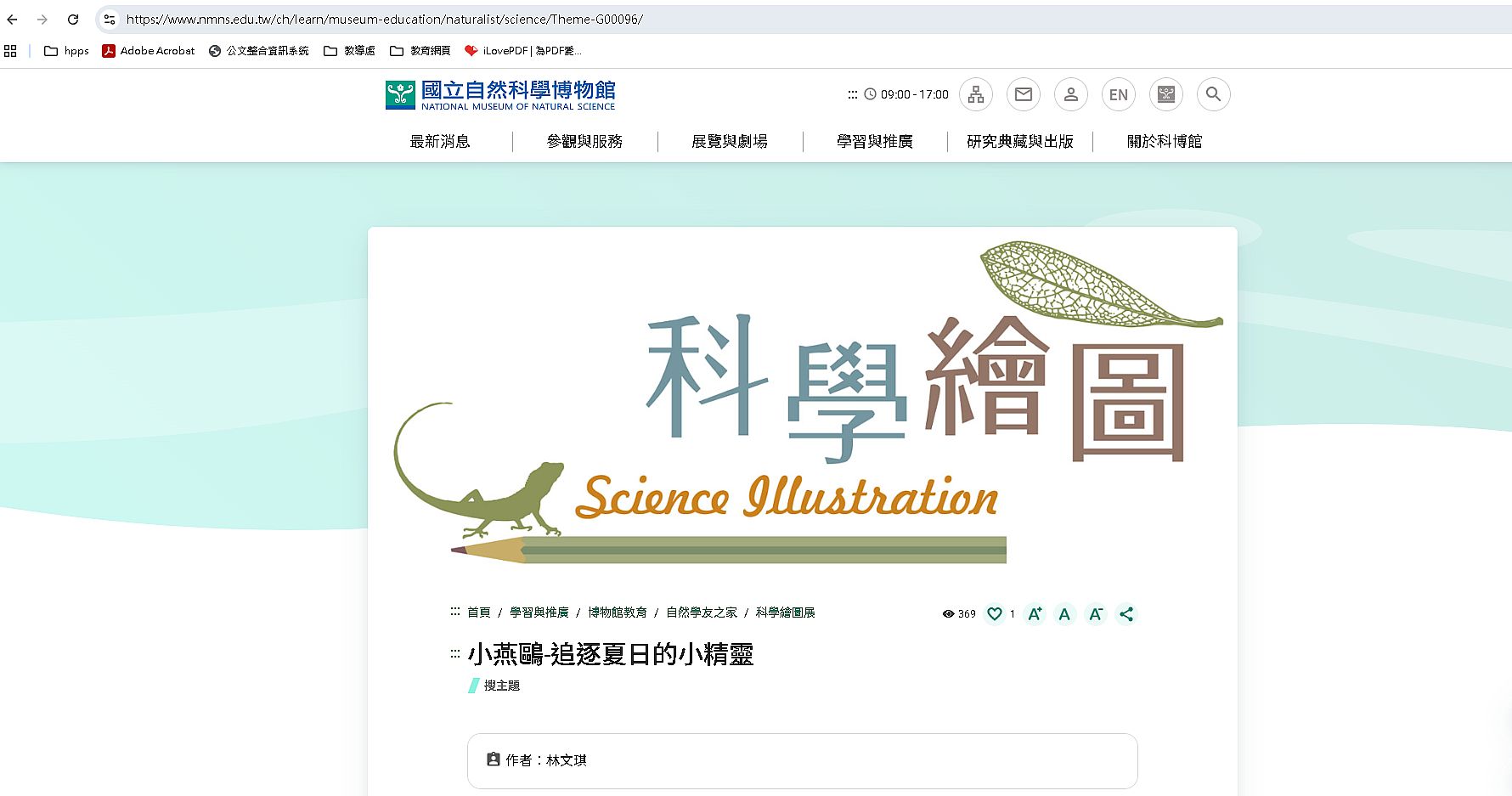Image resolution: width=1512 pixels, height=796 pixels.
Task: Click the envelope mail icon
Action: (1024, 94)
